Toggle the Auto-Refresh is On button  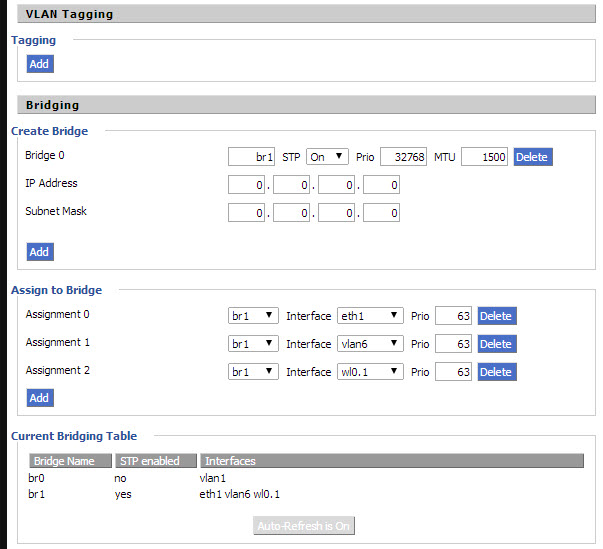coord(304,526)
